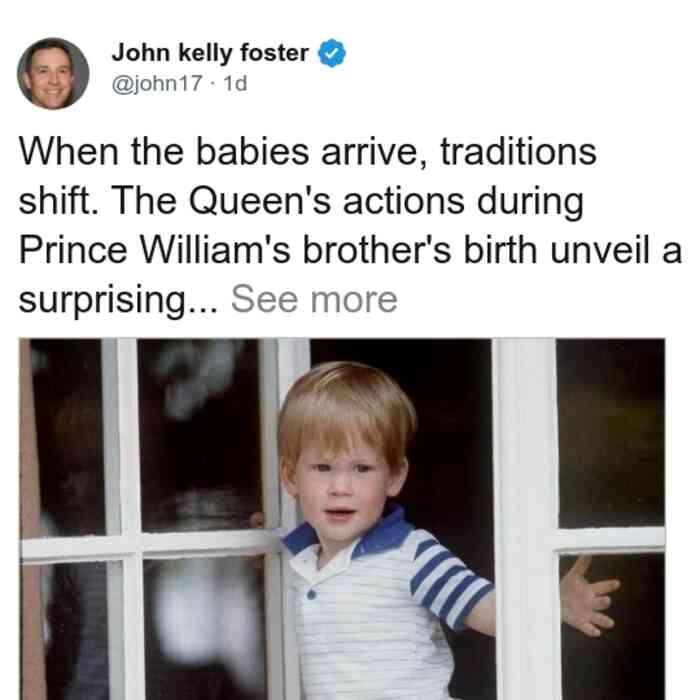Open the post's 1d timestamp

click(235, 84)
